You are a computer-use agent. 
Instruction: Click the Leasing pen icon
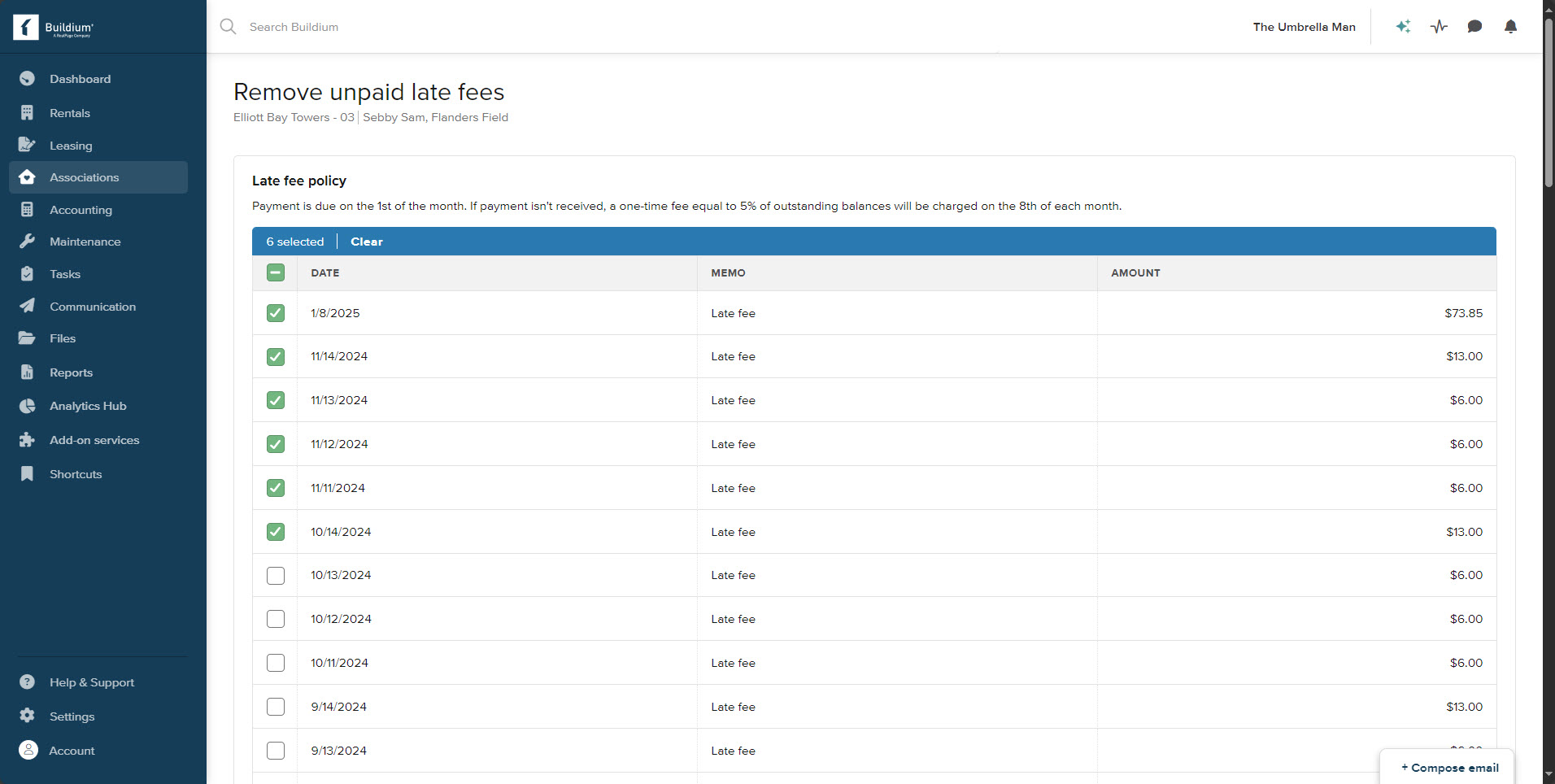[27, 145]
